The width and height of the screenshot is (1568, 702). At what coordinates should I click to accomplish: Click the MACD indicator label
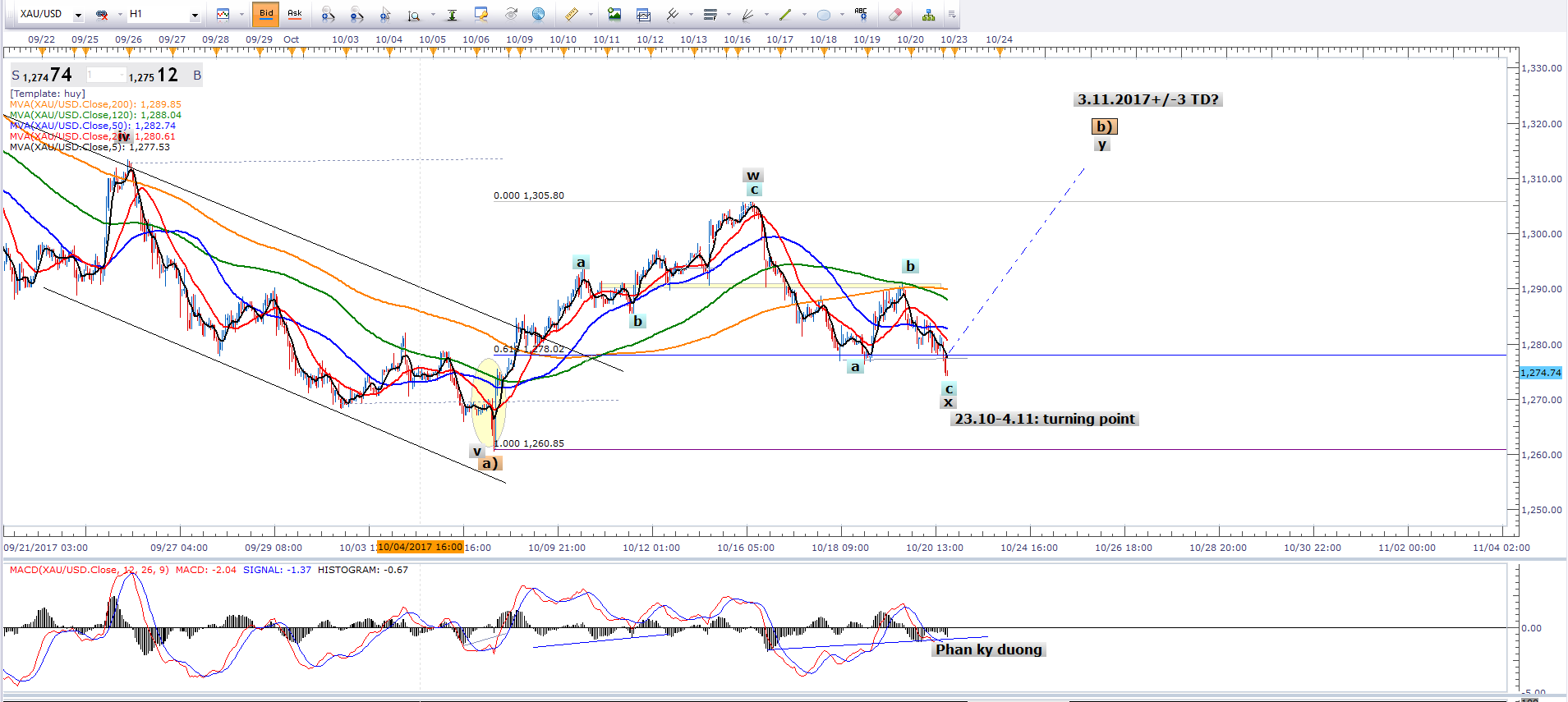tap(90, 570)
